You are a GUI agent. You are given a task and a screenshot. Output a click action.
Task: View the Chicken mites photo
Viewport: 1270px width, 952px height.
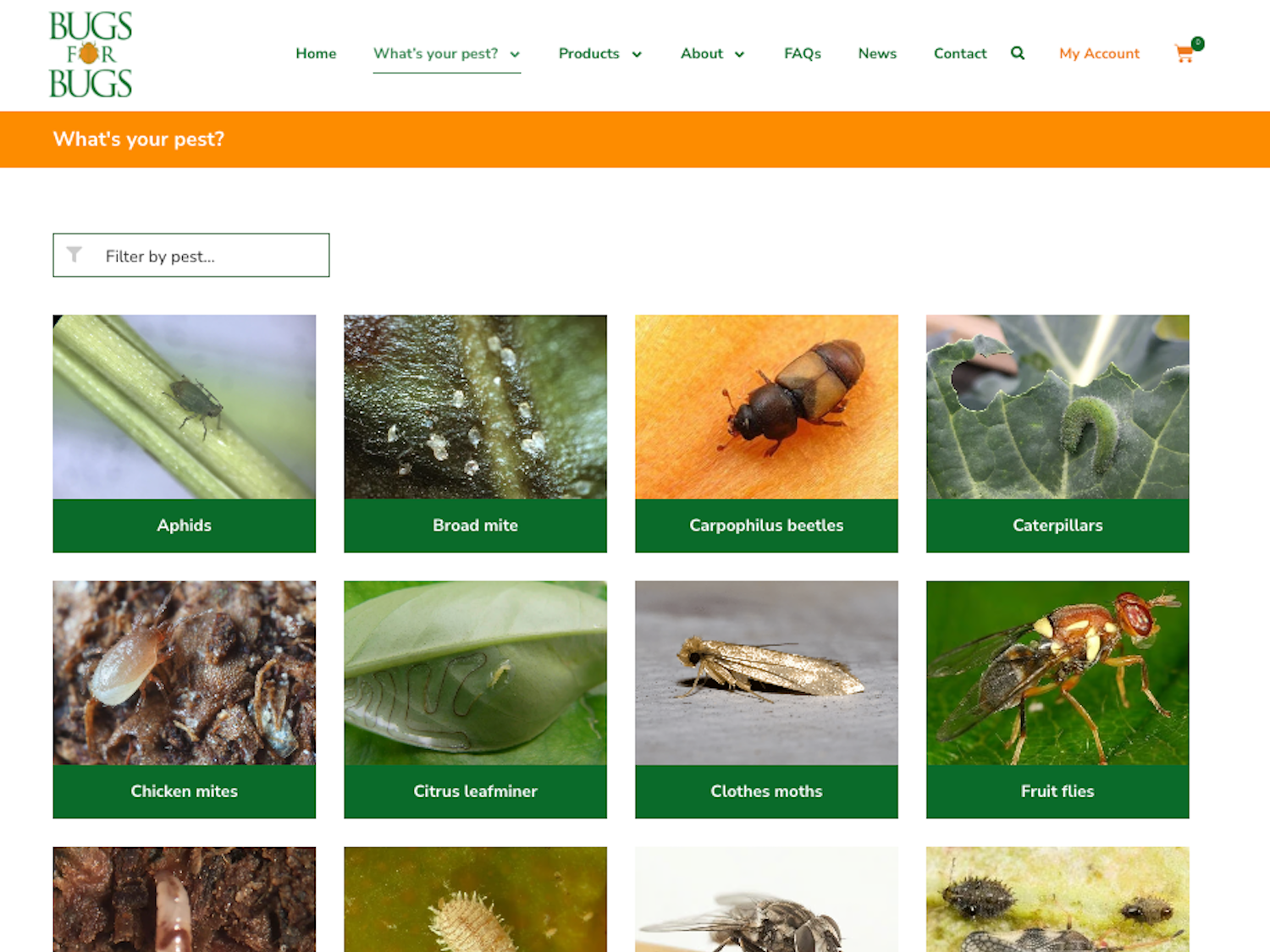(185, 673)
